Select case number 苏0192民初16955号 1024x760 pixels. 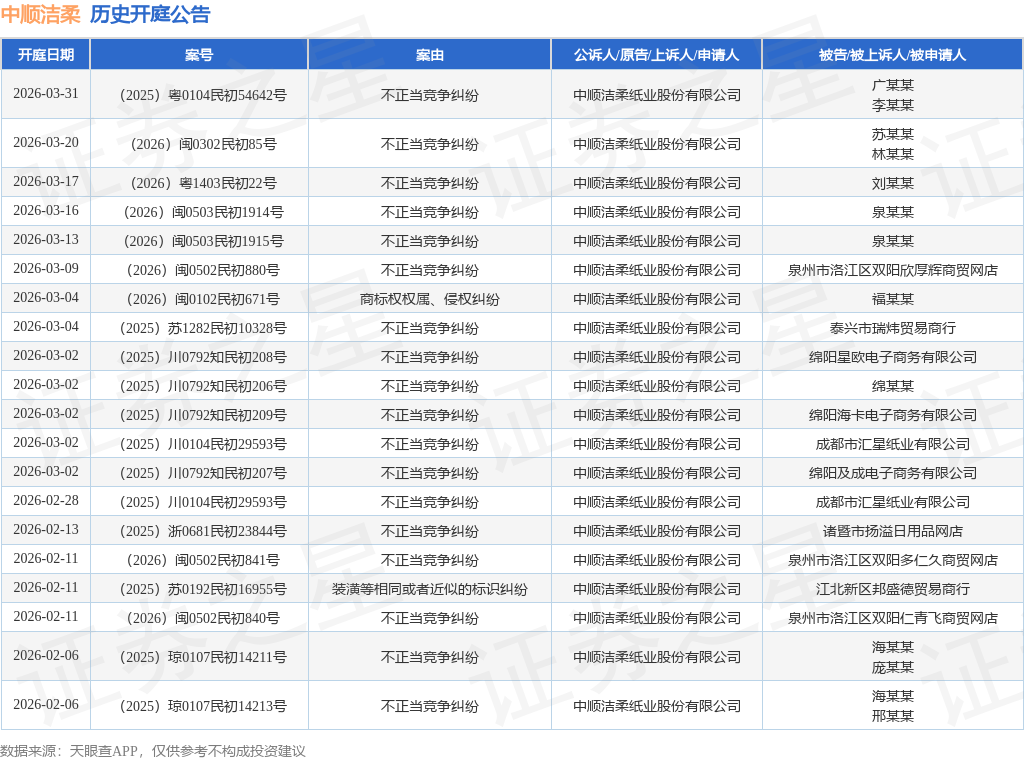tap(203, 590)
